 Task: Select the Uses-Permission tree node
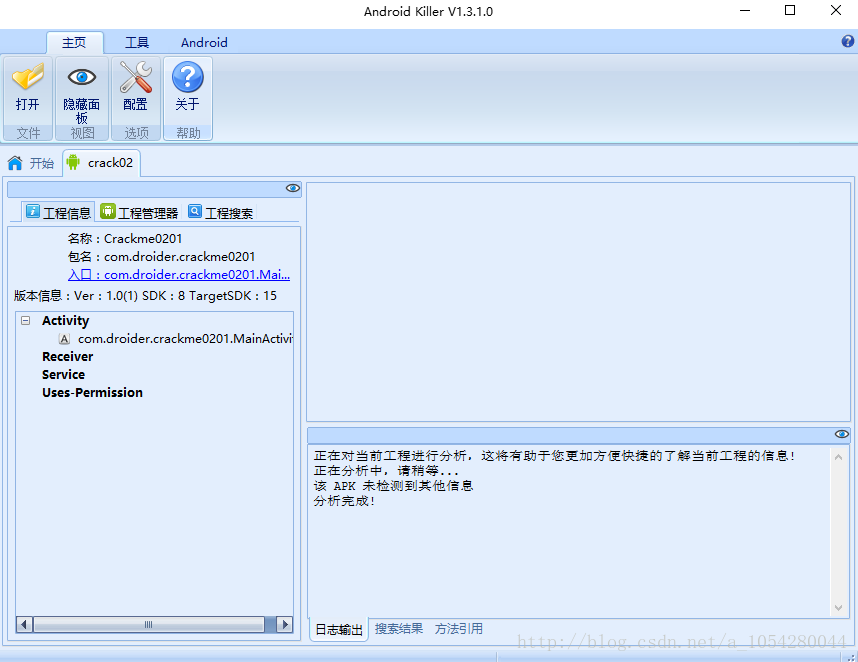point(92,393)
